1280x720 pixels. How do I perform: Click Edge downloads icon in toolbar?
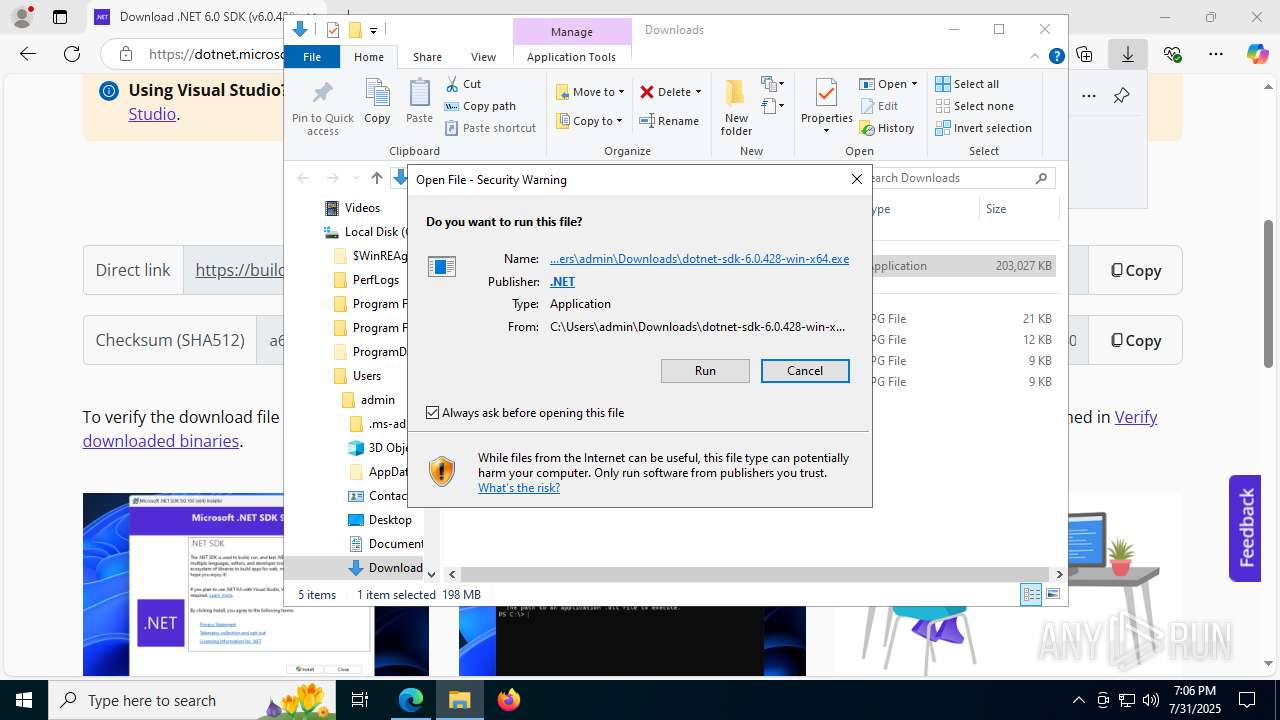tap(1127, 54)
